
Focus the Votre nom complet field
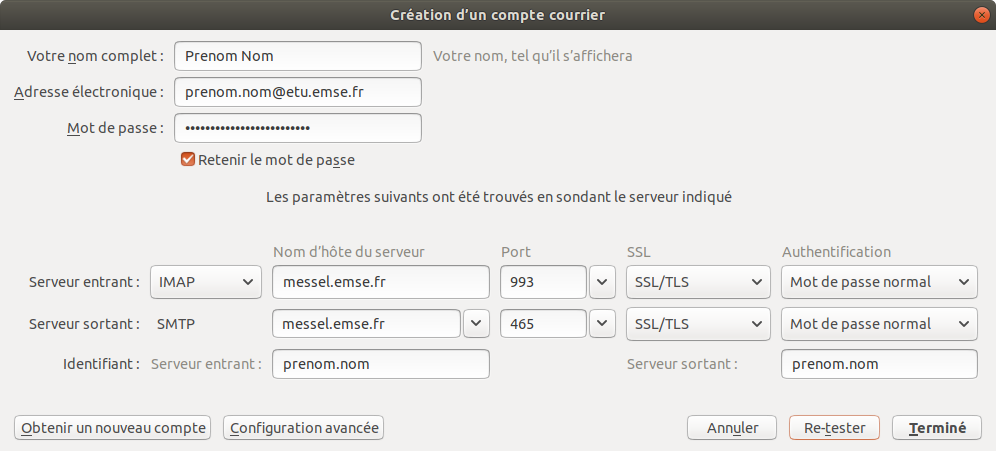(x=297, y=56)
